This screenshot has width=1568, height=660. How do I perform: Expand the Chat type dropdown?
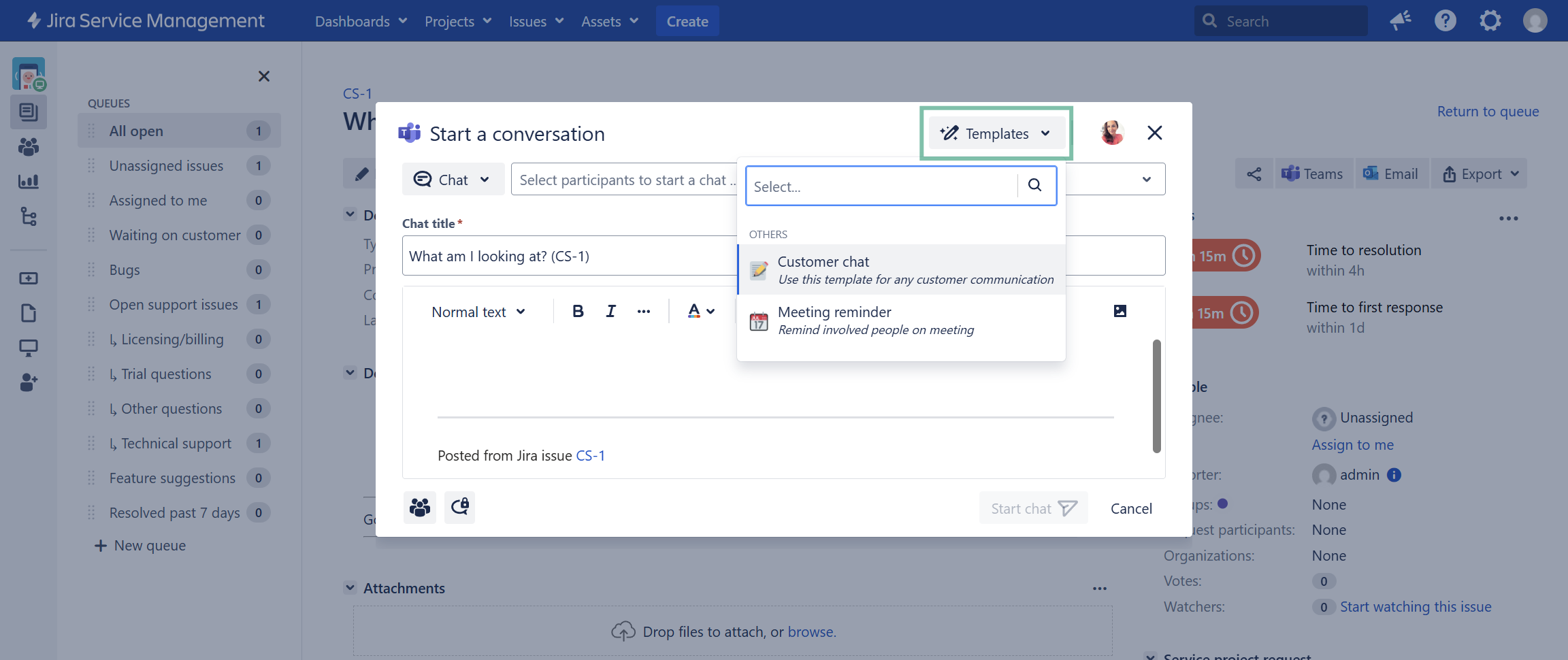(453, 180)
